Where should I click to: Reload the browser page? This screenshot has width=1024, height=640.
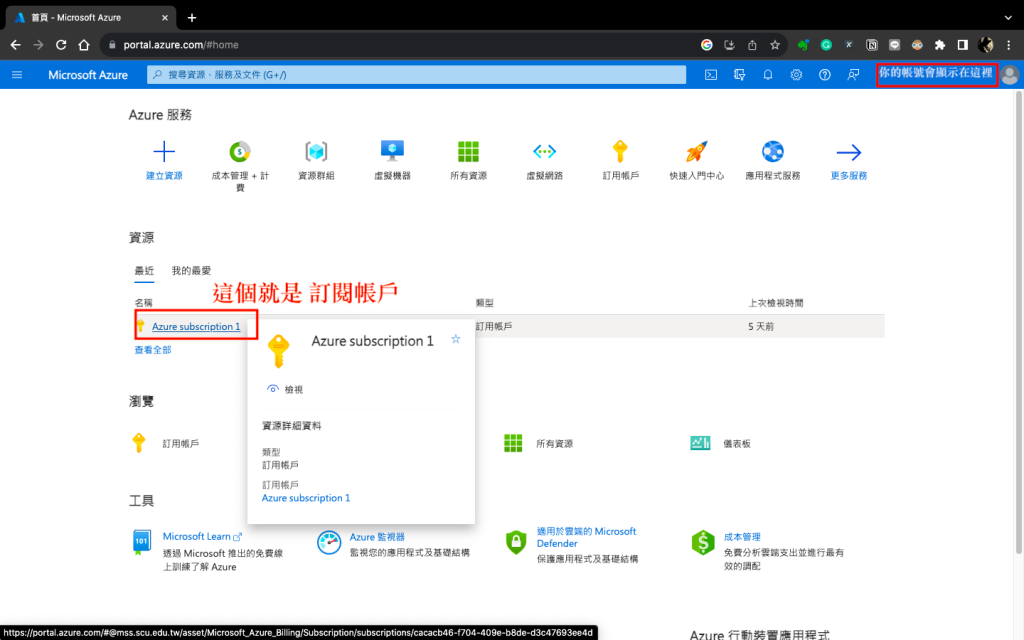(61, 45)
